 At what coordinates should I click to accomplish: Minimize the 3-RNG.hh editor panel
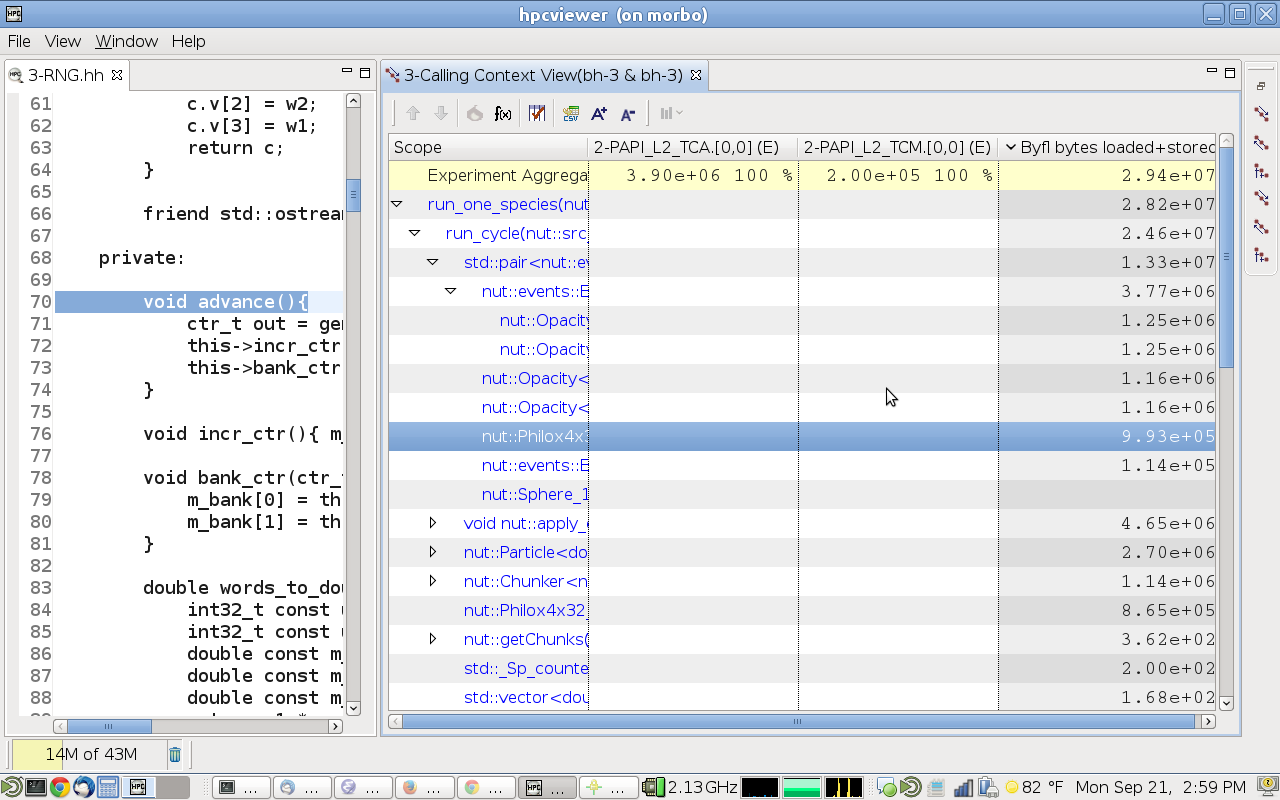[347, 73]
